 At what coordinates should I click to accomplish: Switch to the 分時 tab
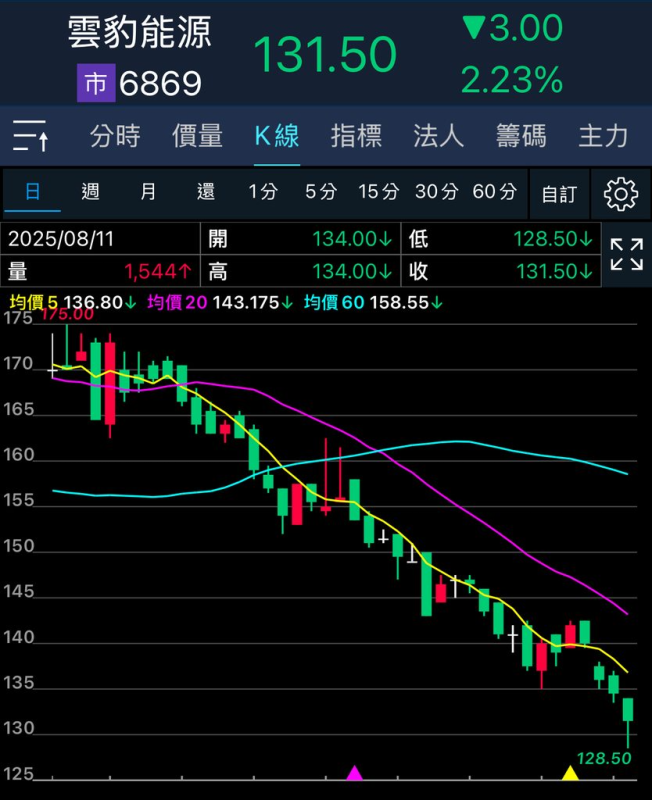[x=115, y=136]
